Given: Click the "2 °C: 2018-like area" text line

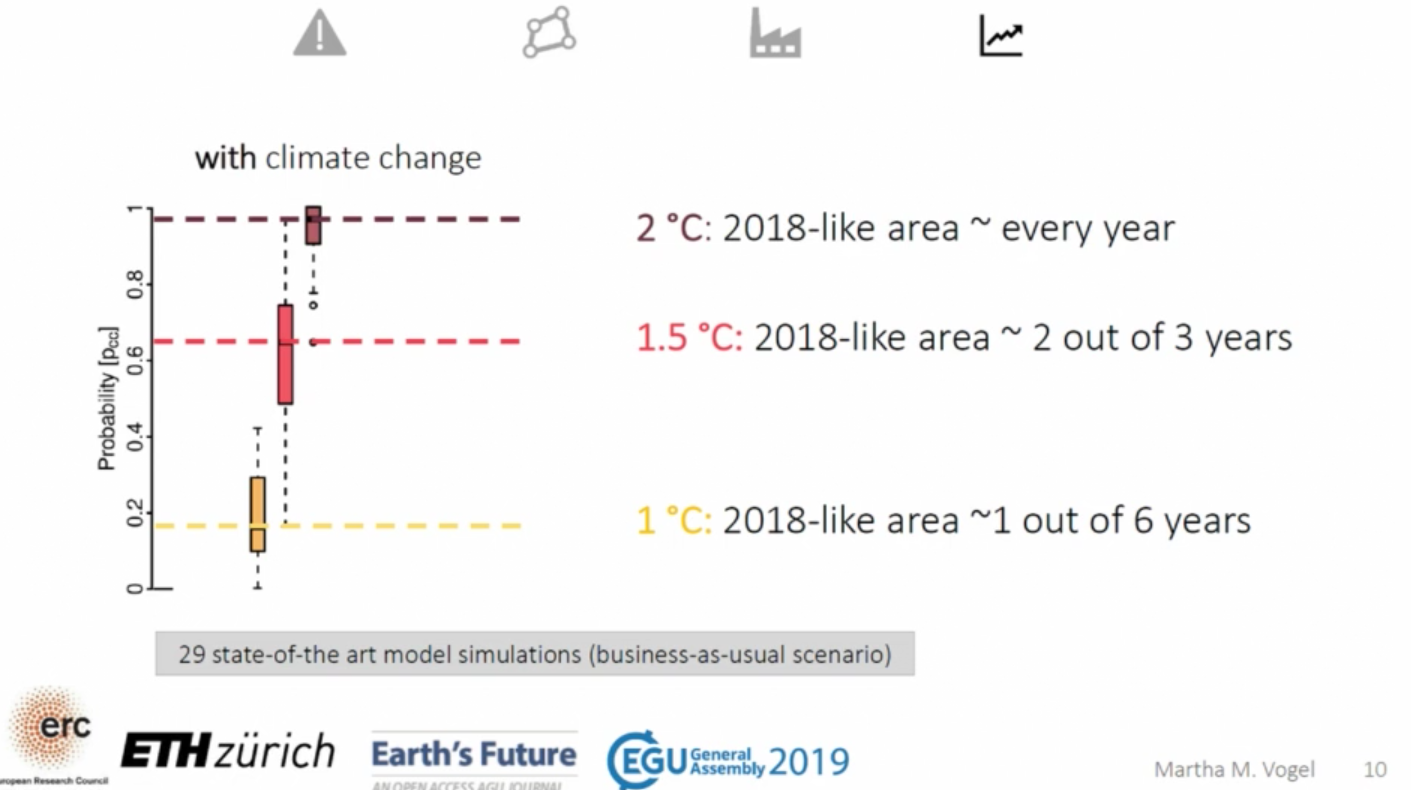Looking at the screenshot, I should [x=905, y=228].
